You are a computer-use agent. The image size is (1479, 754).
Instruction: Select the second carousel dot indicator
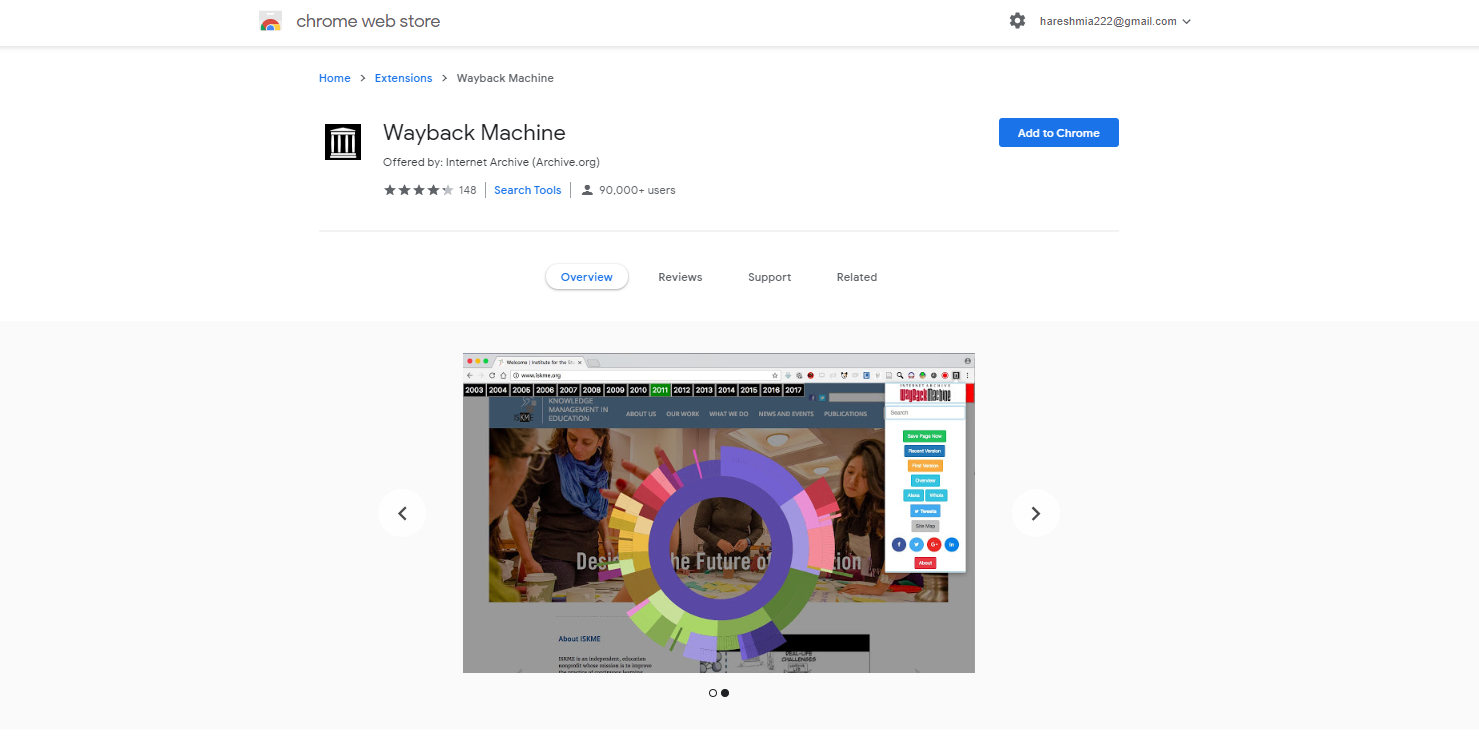coord(725,693)
